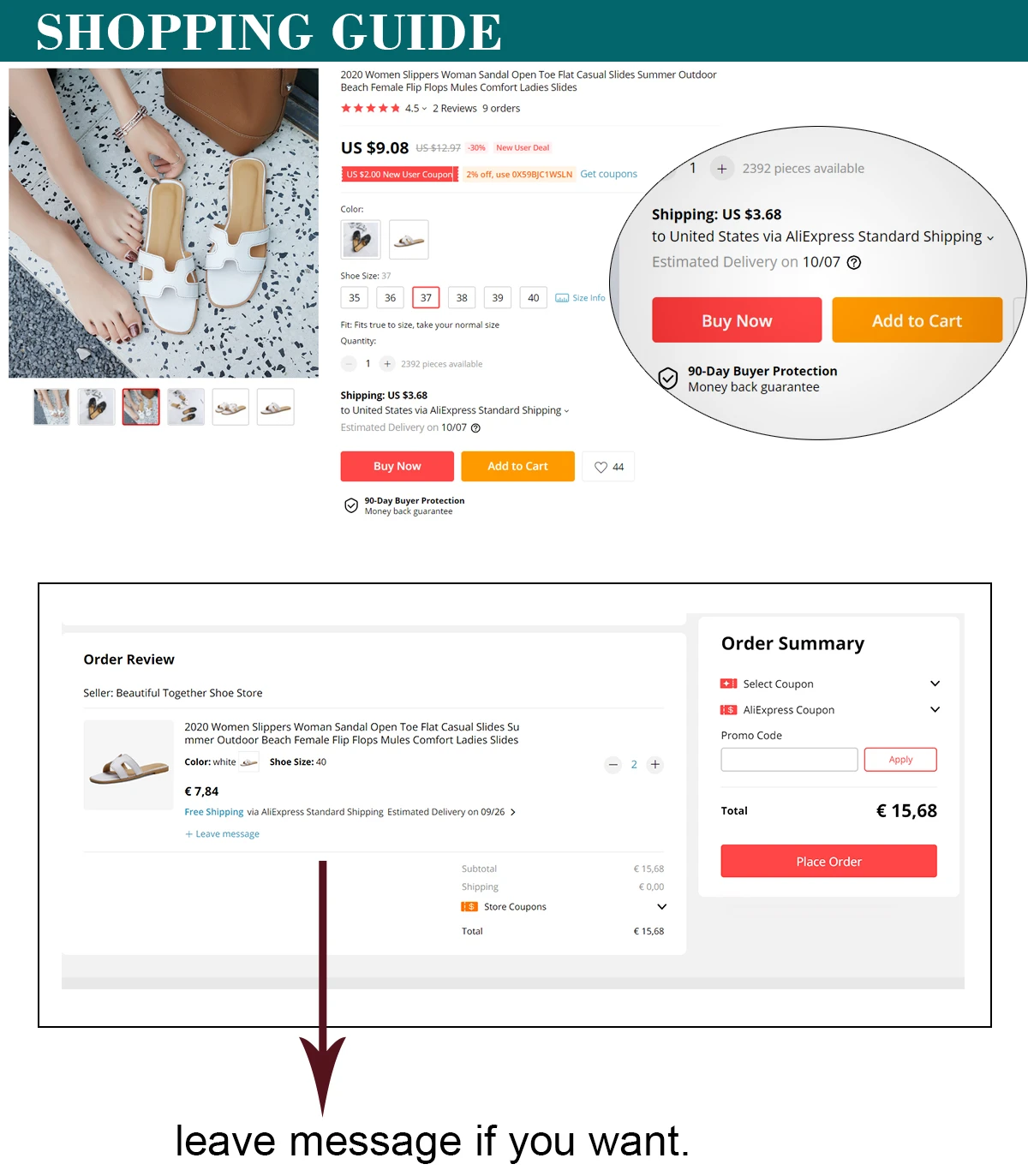
Task: Click the Place Order button
Action: pos(828,861)
